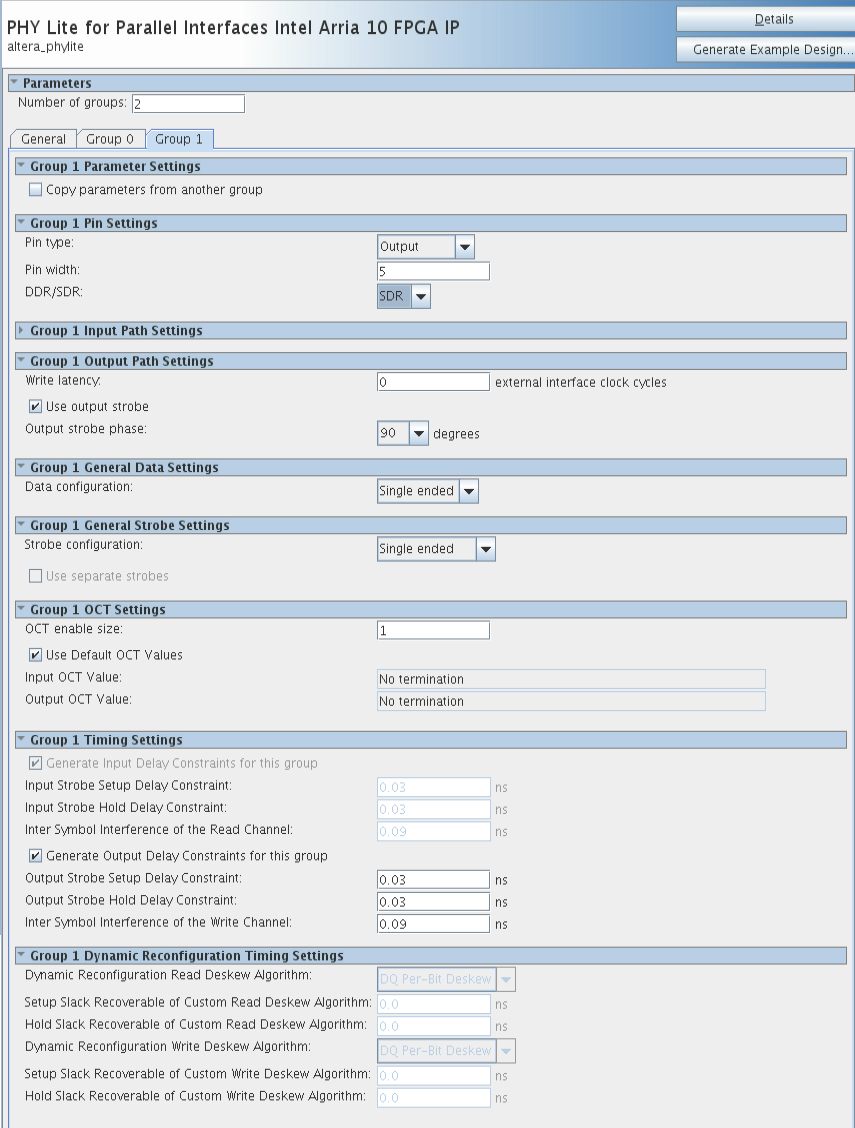This screenshot has height=1128, width=855.
Task: Switch to the Group 0 tab
Action: (109, 139)
